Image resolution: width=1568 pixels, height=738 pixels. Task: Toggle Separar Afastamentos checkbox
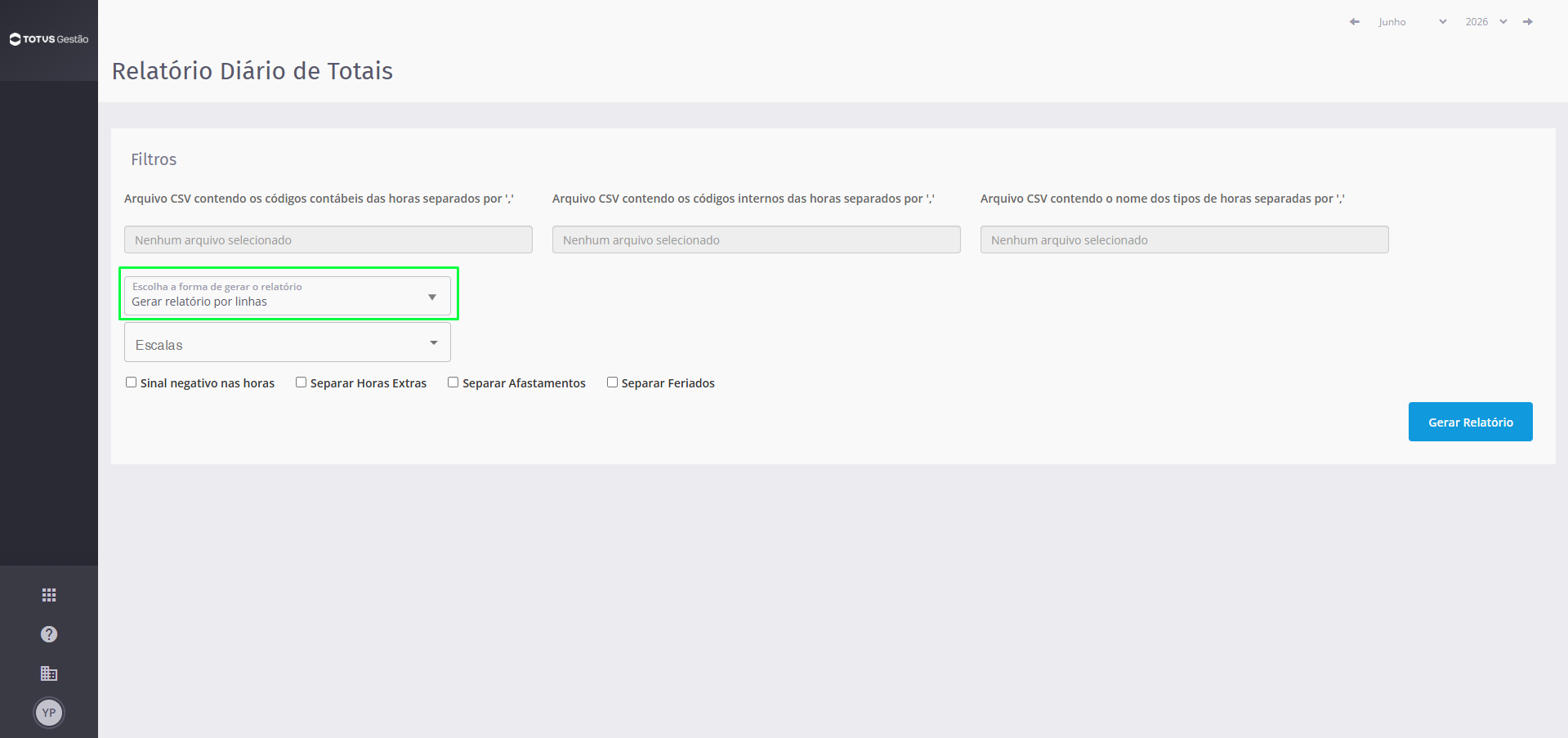(x=453, y=382)
